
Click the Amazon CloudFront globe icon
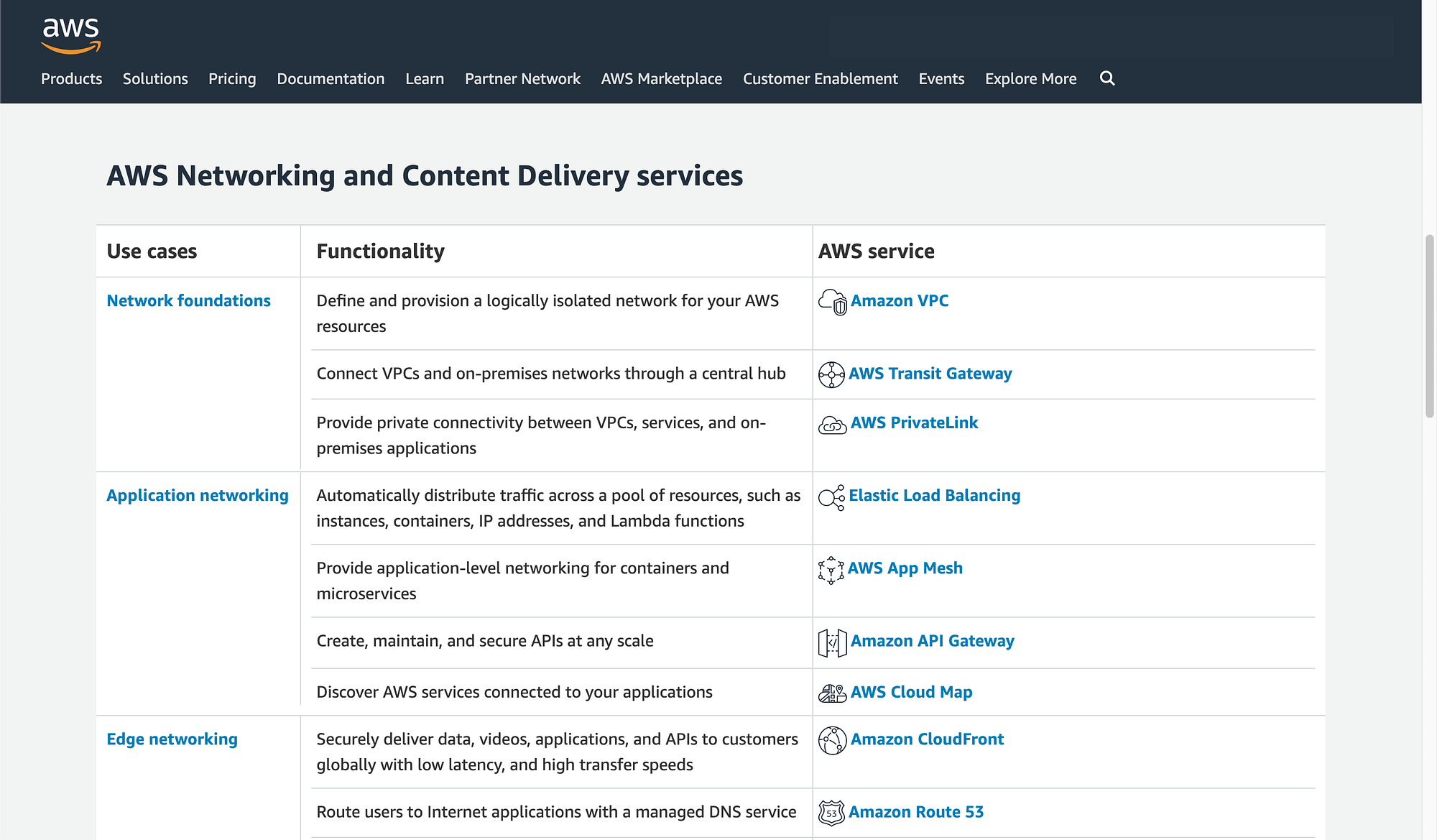(x=833, y=740)
